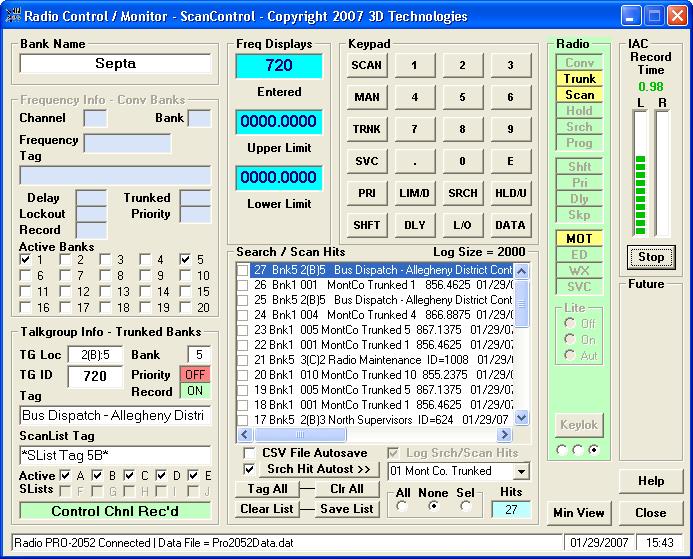Image resolution: width=693 pixels, height=559 pixels.
Task: Toggle Active Bank 1 checkbox
Action: click(x=26, y=259)
